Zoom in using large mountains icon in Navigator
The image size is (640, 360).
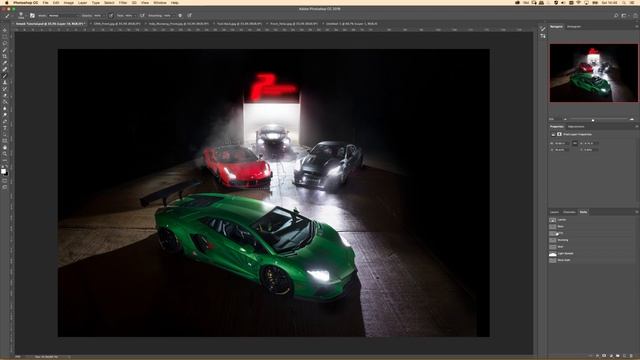click(632, 119)
